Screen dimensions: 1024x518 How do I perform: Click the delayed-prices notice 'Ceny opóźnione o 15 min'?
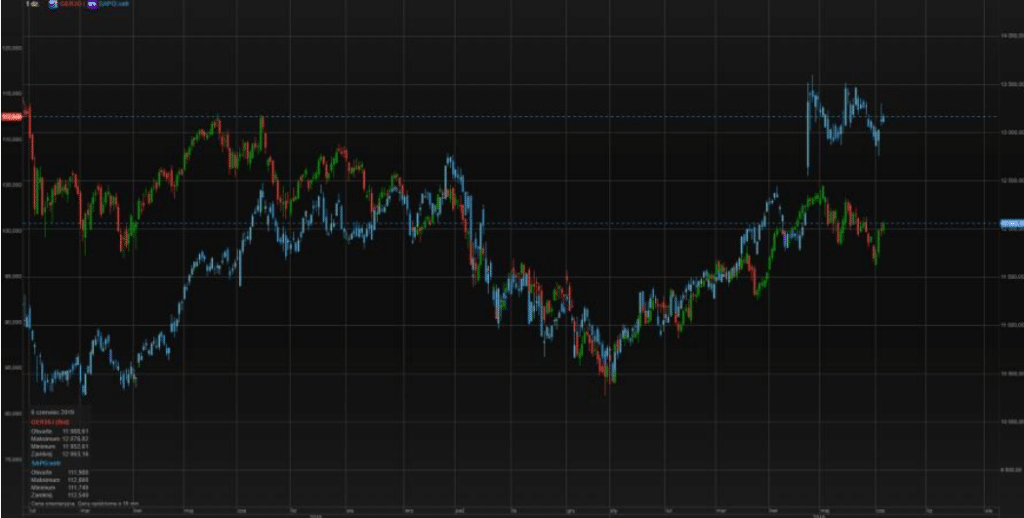point(108,504)
